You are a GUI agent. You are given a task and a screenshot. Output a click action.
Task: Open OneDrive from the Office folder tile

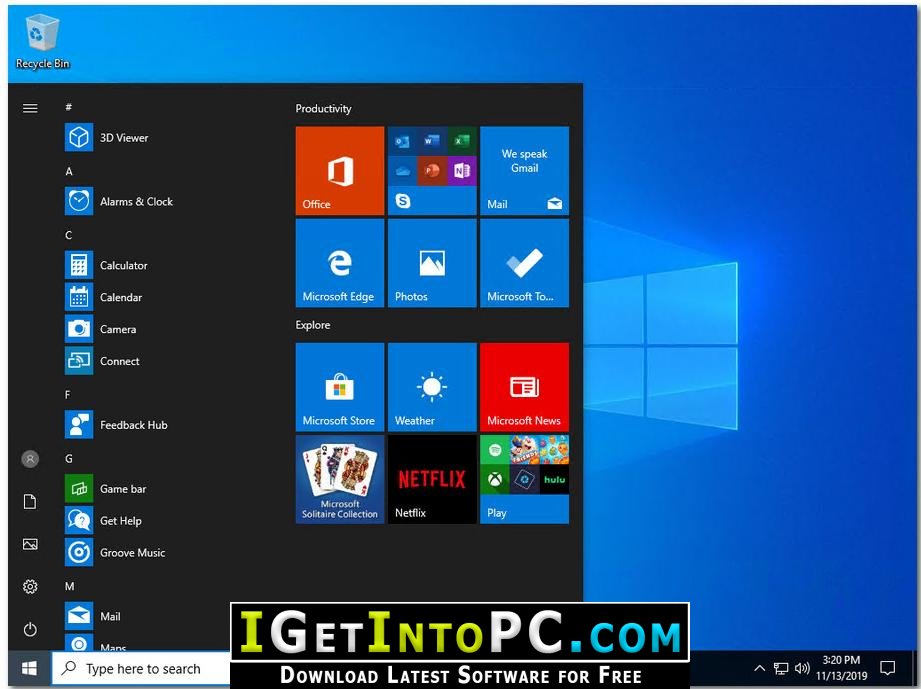pos(402,171)
